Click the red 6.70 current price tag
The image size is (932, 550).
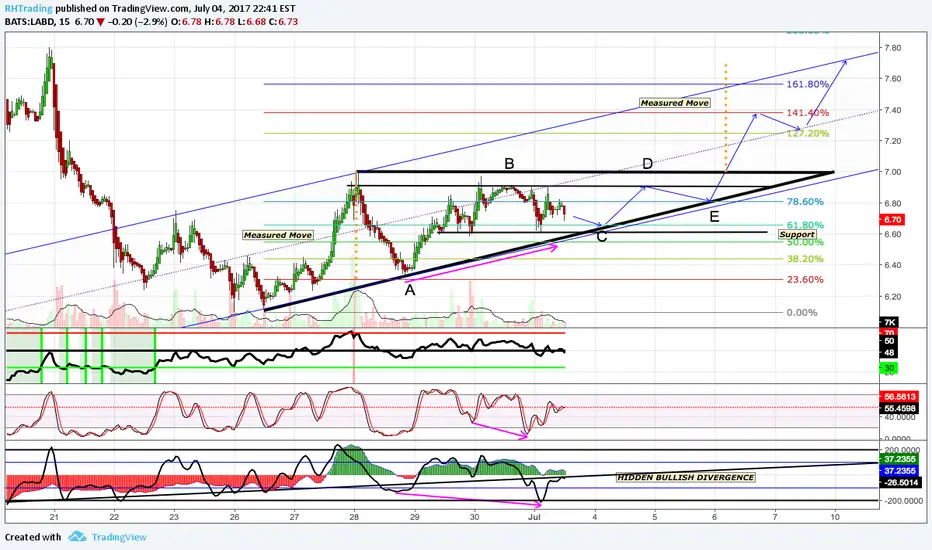[x=893, y=220]
